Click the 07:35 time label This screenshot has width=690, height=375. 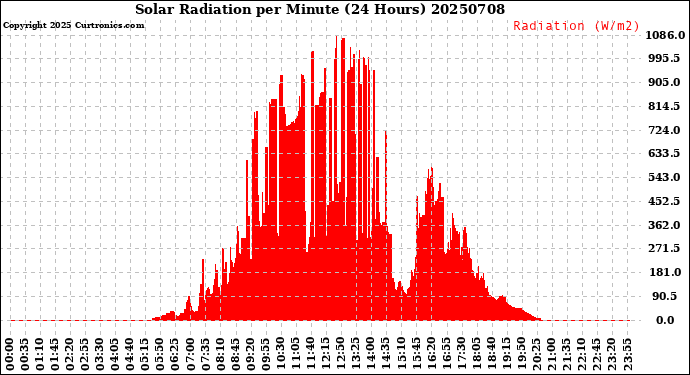(206, 355)
